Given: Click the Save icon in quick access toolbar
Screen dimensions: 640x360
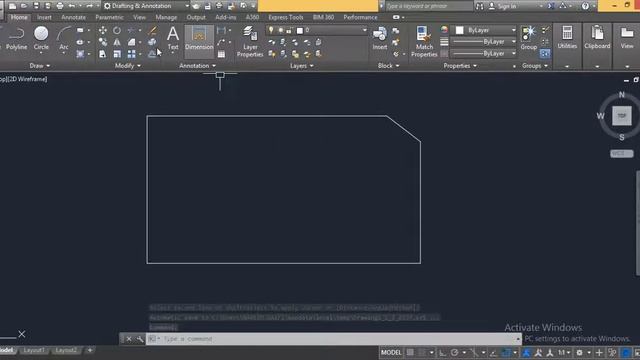Looking at the screenshot, I should tap(36, 6).
